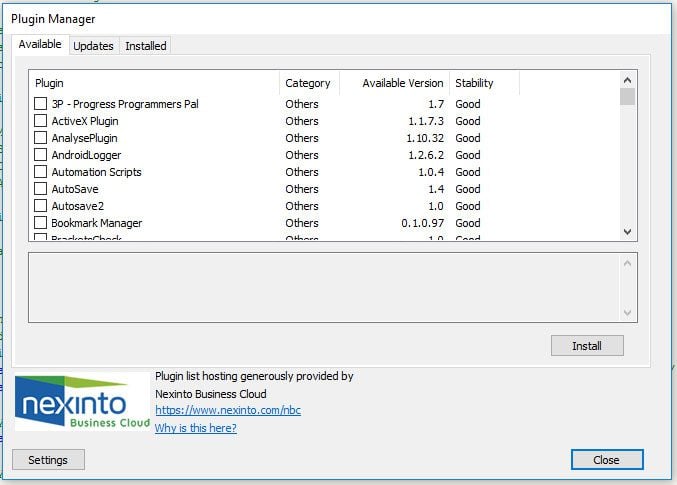The height and width of the screenshot is (485, 677).
Task: Click 'Good' stability in Autosave2 row
Action: pyautogui.click(x=468, y=206)
